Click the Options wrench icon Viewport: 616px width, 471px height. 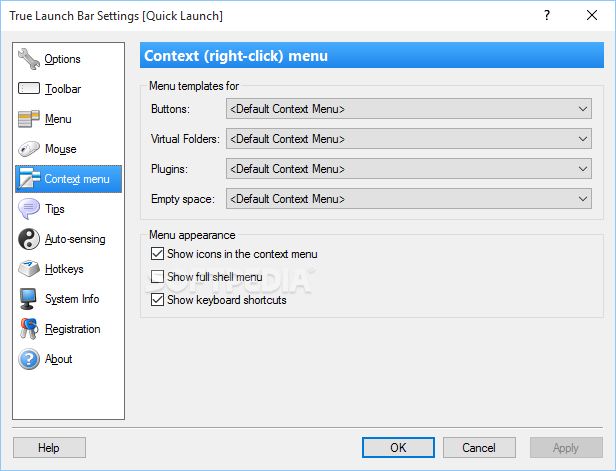[x=29, y=59]
